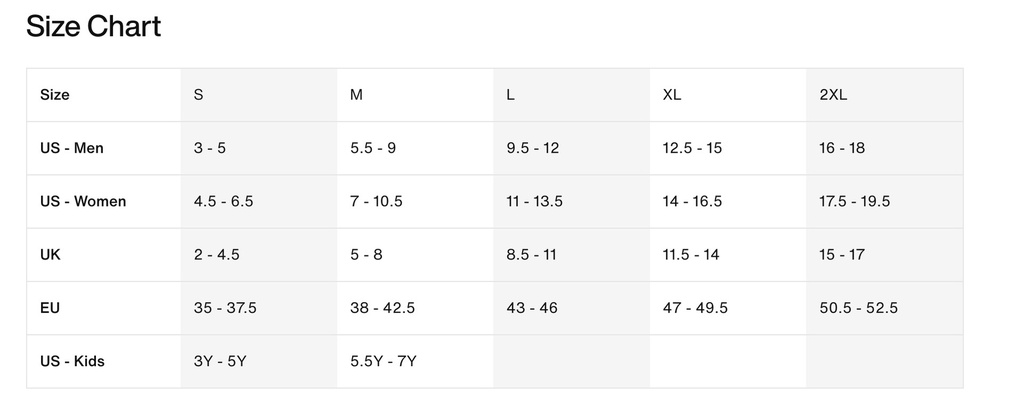This screenshot has height=419, width=1024.
Task: Click the 5.5Y - 7Y kids cell
Action: pos(383,361)
